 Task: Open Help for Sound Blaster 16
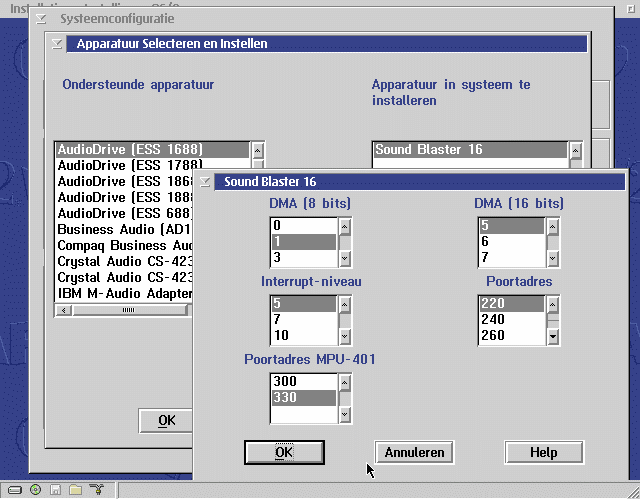pos(544,452)
